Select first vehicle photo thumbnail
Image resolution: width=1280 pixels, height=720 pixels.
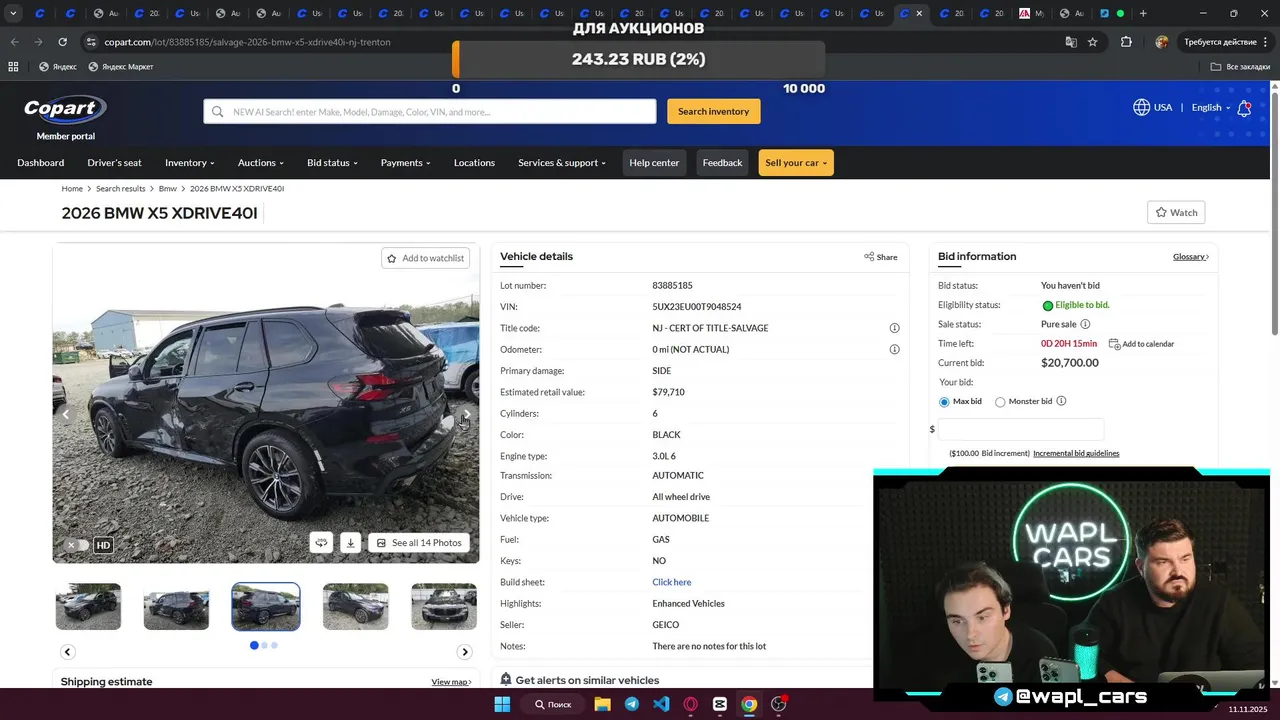88,607
